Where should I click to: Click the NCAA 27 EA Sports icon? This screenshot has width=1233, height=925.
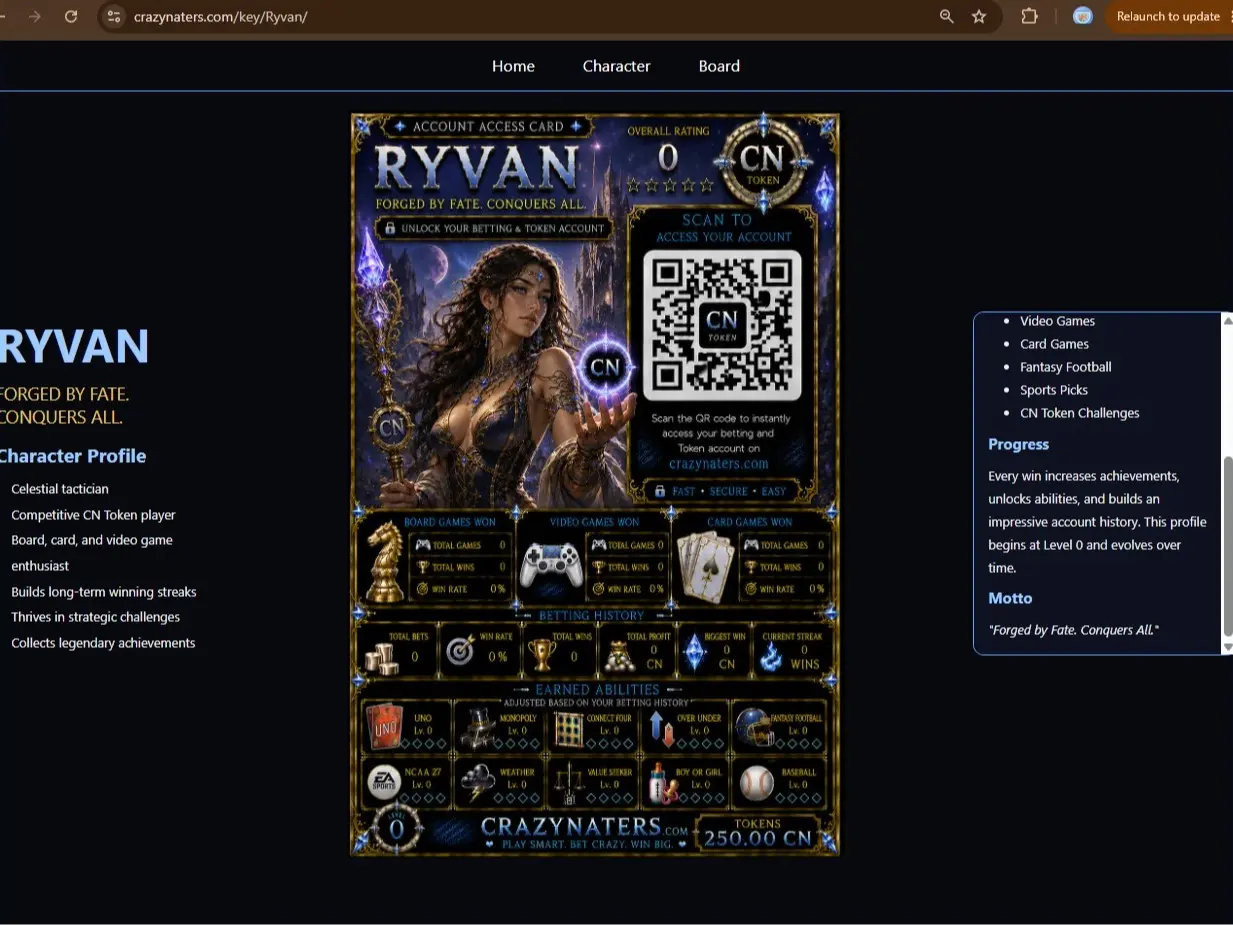[385, 784]
